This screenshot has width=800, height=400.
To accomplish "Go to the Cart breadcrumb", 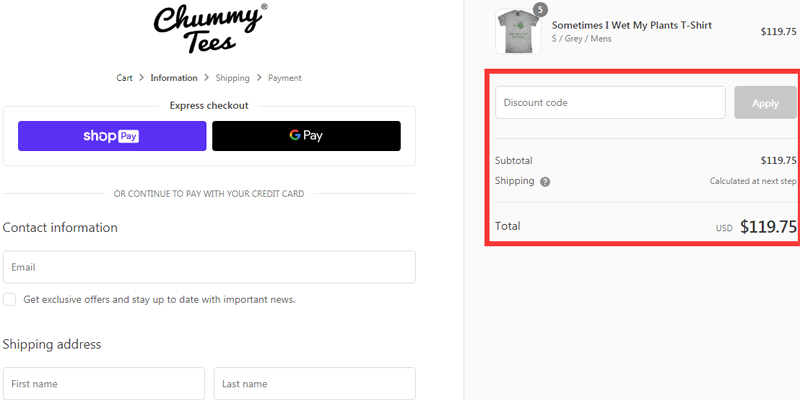I will click(x=124, y=78).
